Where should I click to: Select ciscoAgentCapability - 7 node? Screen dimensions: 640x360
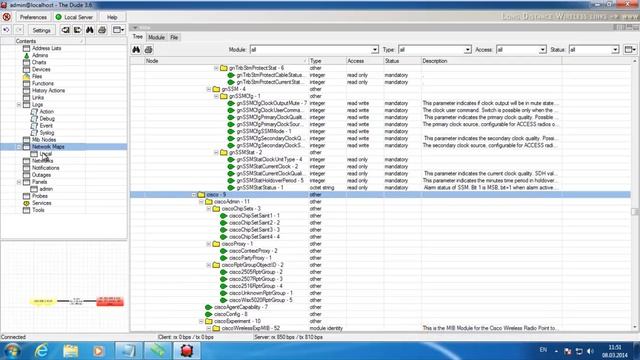[241, 307]
